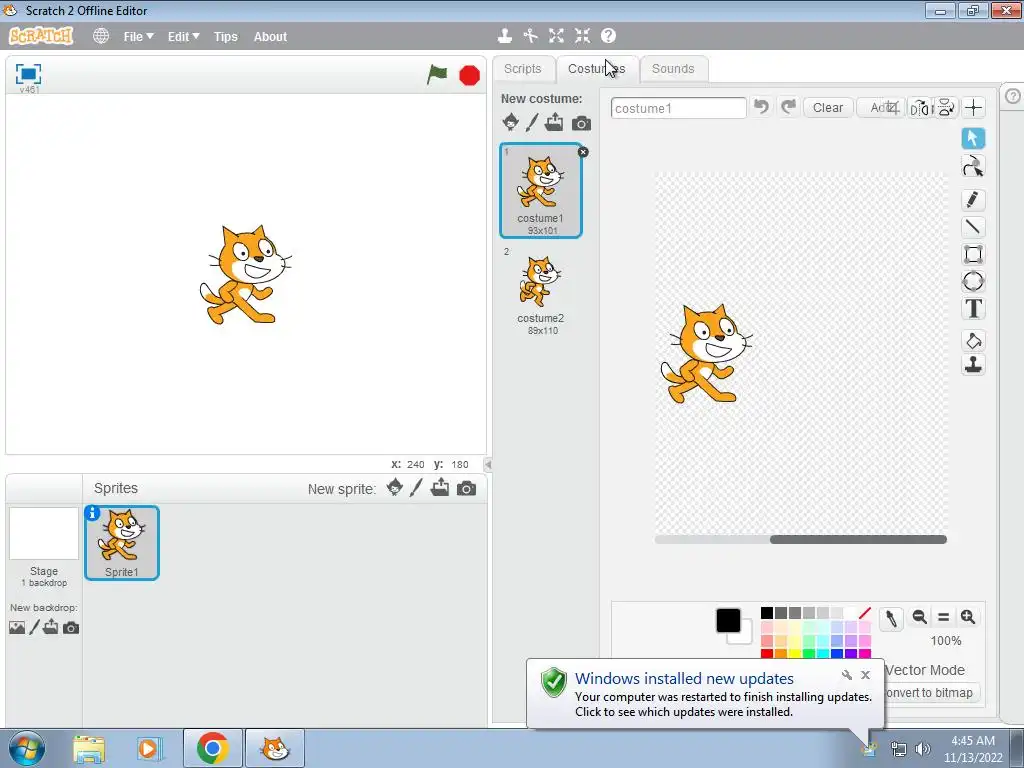
Task: Open the About menu item
Action: [x=270, y=37]
